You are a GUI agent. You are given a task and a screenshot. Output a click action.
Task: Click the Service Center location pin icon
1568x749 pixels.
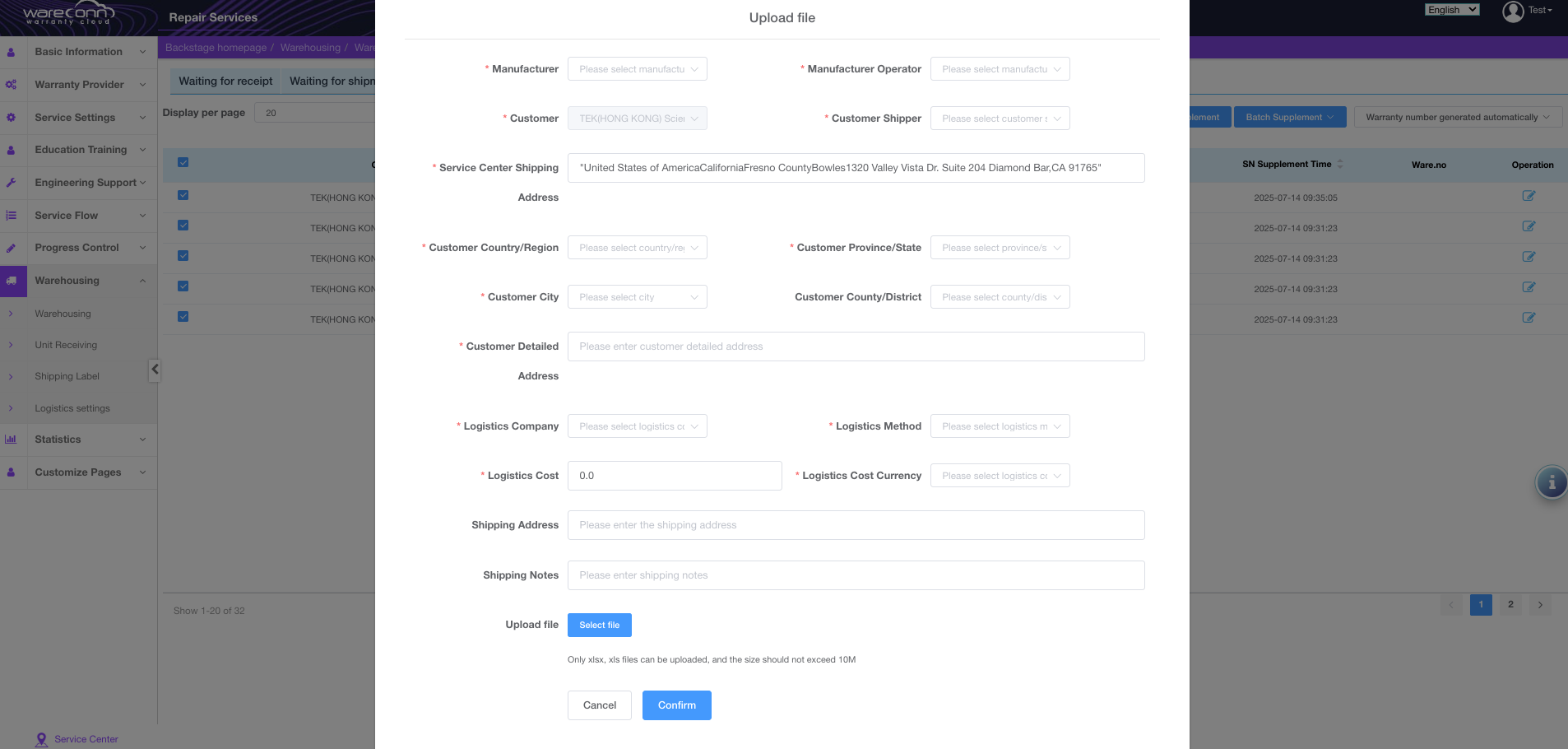pos(41,739)
